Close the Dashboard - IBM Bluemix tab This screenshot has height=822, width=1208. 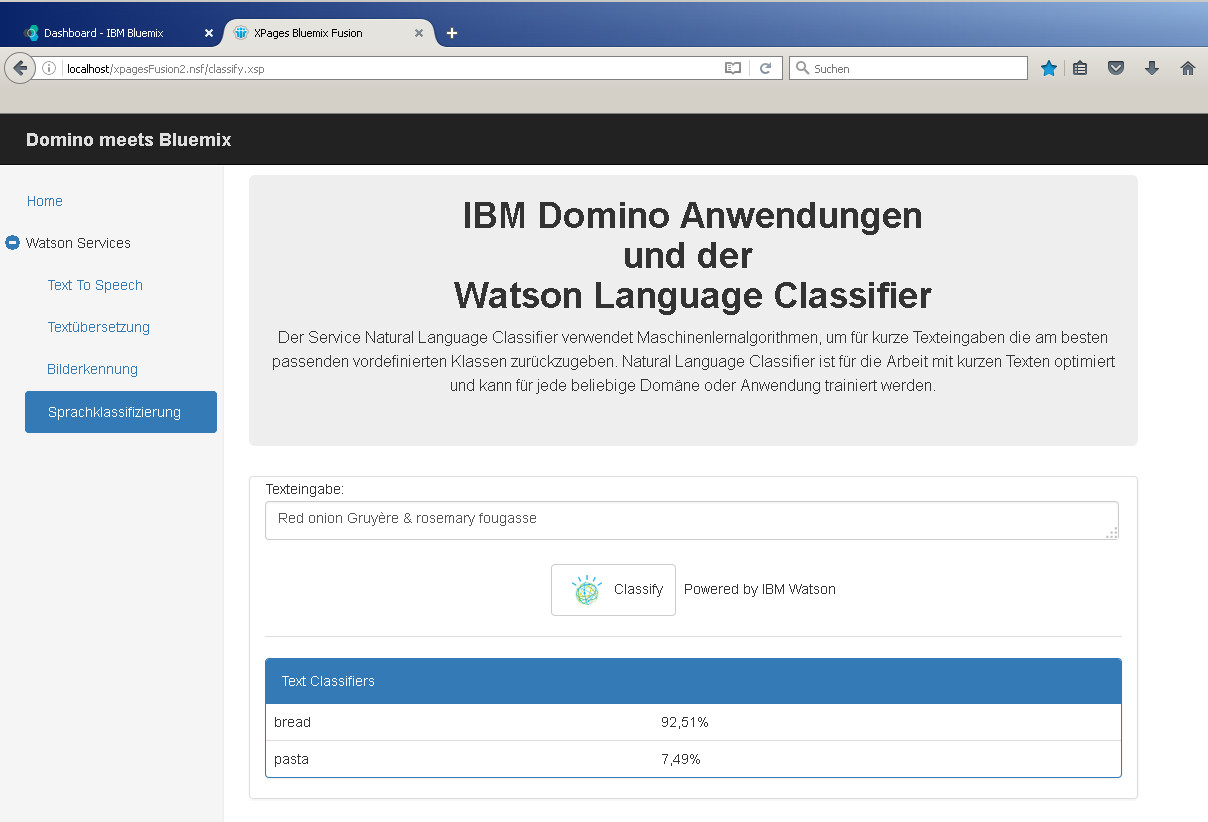[209, 33]
